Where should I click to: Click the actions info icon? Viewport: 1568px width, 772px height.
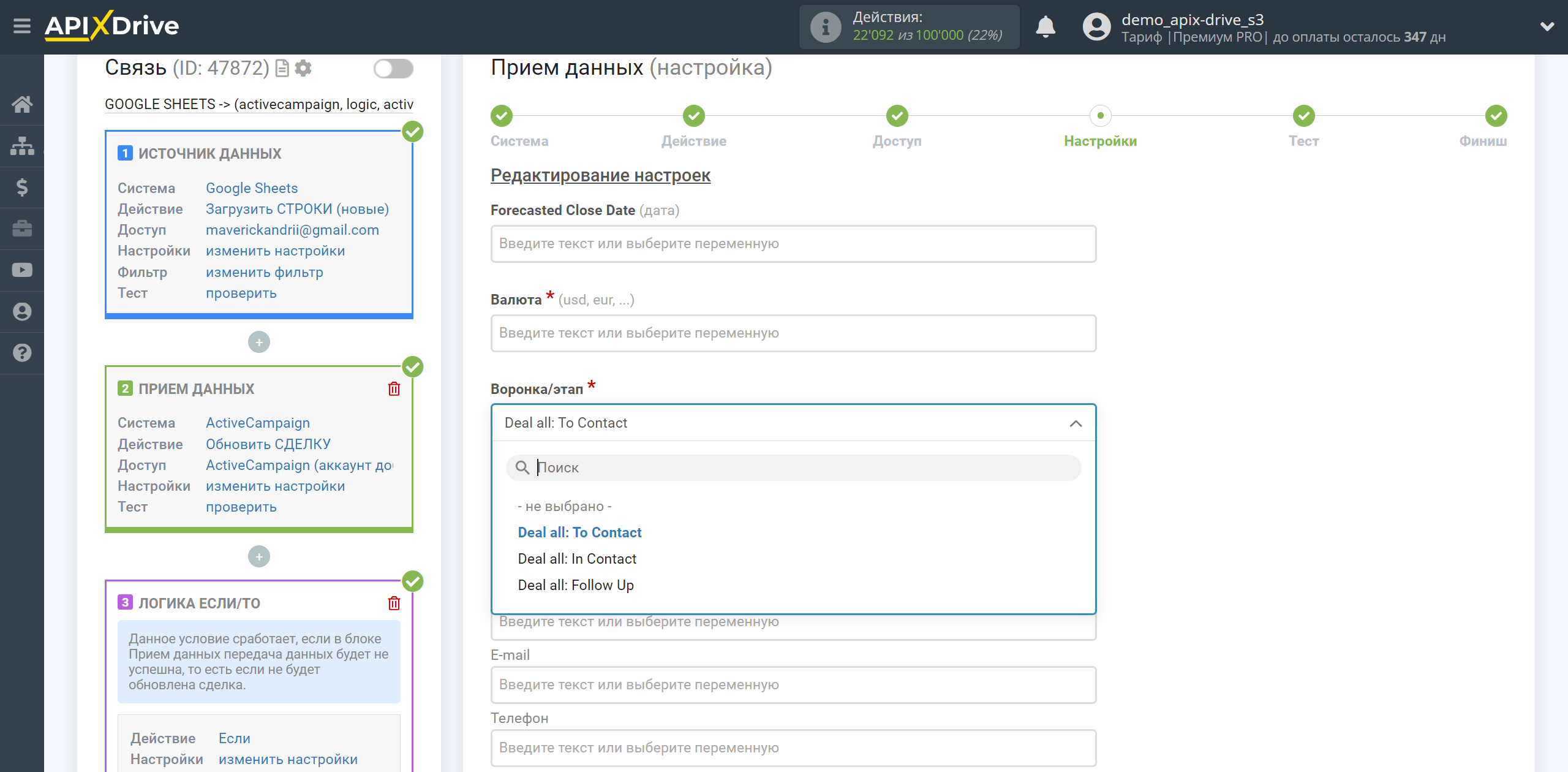pyautogui.click(x=825, y=27)
